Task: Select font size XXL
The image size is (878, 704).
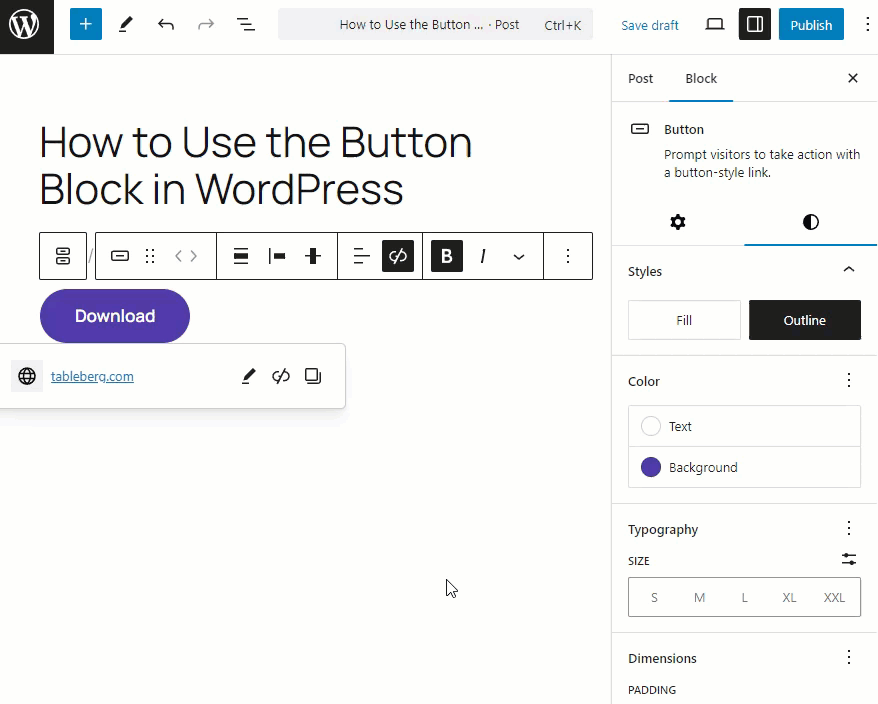Action: 834,598
